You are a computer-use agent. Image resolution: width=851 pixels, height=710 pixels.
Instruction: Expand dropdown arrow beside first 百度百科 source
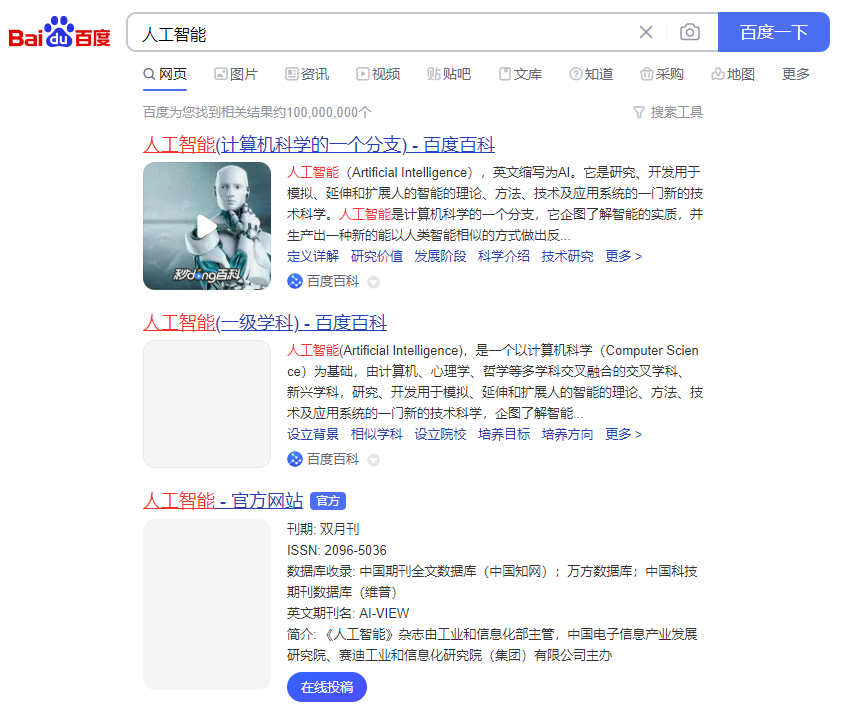pyautogui.click(x=373, y=282)
